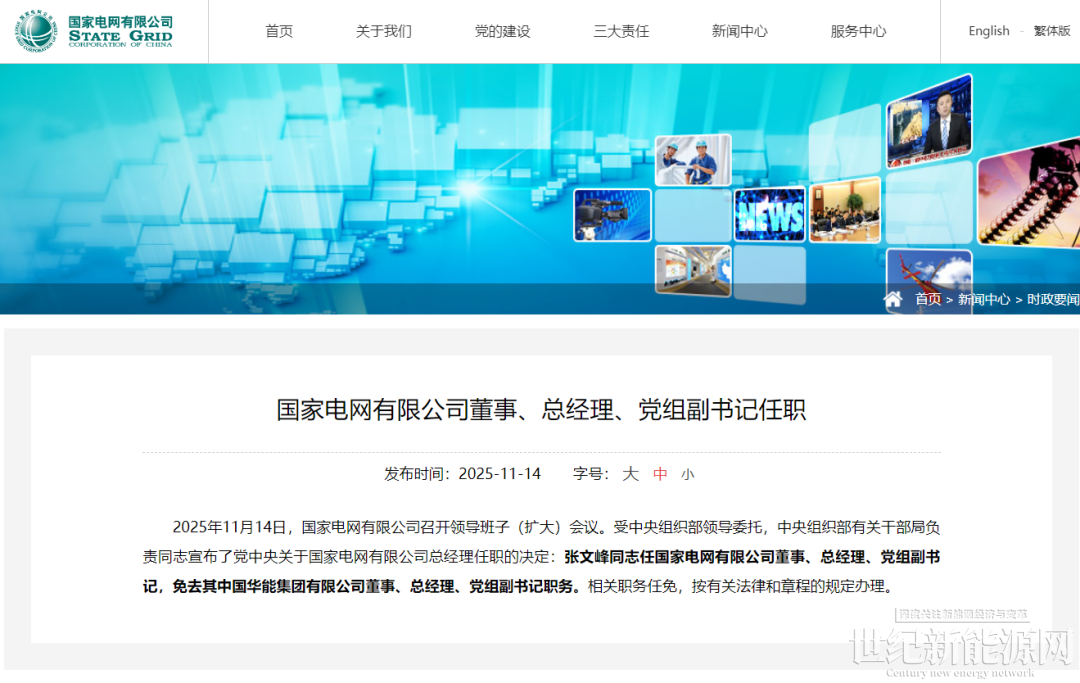Open the 关于我们 menu
This screenshot has height=683, width=1080.
pyautogui.click(x=383, y=31)
